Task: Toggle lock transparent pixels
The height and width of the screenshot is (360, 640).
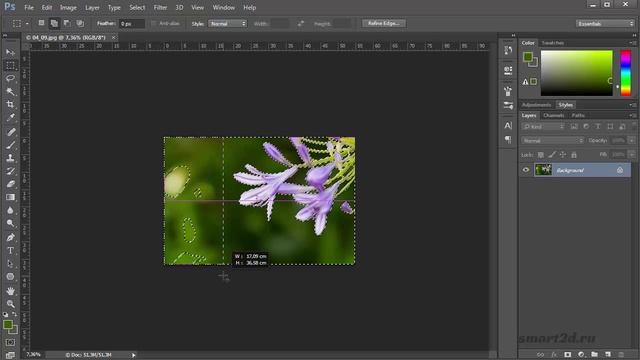Action: 540,155
